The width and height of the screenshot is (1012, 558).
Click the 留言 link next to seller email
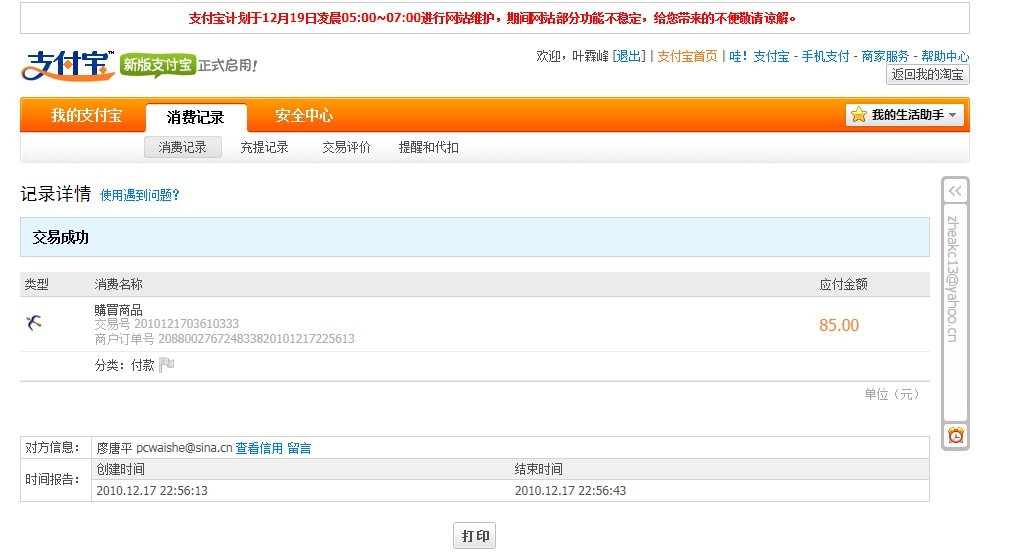(x=299, y=448)
